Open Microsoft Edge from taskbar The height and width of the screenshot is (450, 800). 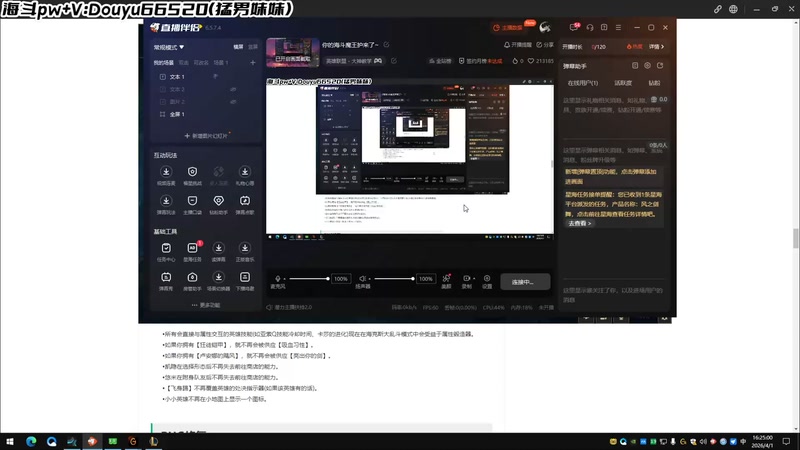(x=31, y=441)
